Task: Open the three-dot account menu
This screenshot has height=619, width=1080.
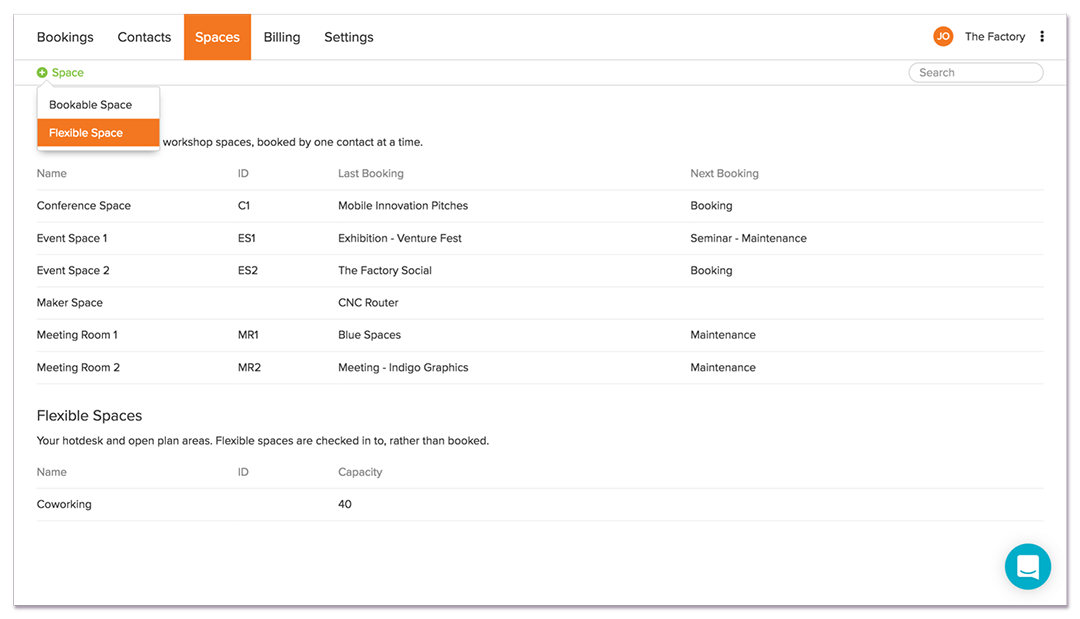Action: 1042,37
